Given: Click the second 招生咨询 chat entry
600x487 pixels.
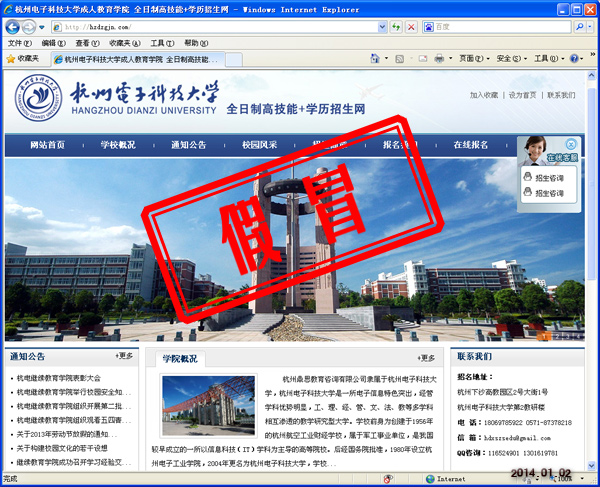Looking at the screenshot, I should tap(544, 192).
